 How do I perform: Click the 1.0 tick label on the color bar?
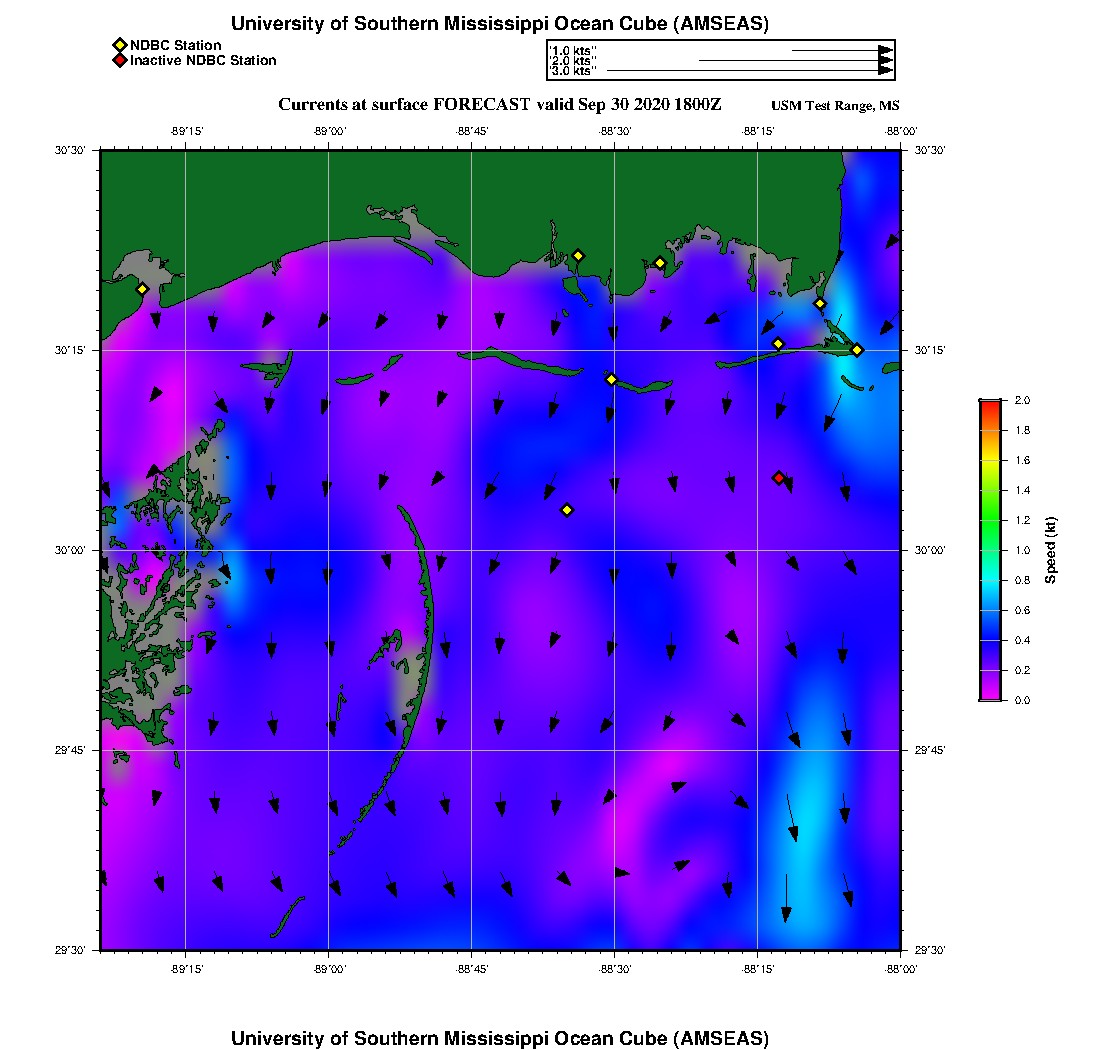pyautogui.click(x=1020, y=550)
